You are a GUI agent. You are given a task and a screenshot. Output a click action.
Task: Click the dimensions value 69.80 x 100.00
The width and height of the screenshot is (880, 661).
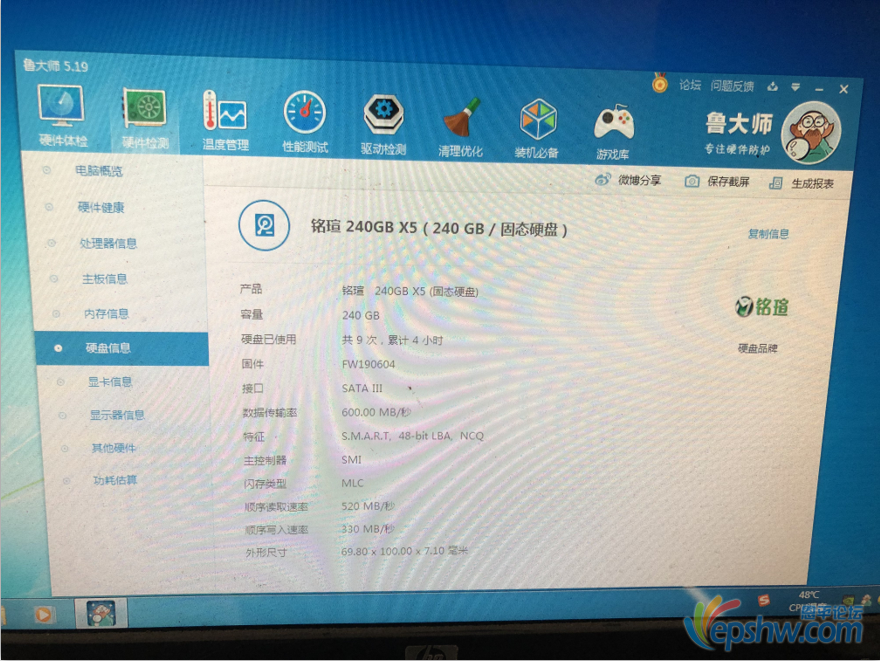coord(405,552)
